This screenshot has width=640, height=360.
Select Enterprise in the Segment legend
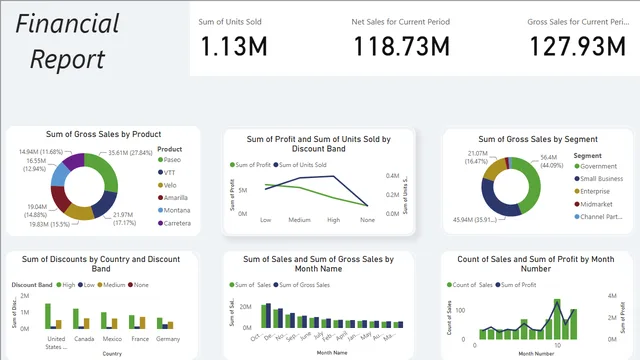tap(592, 191)
